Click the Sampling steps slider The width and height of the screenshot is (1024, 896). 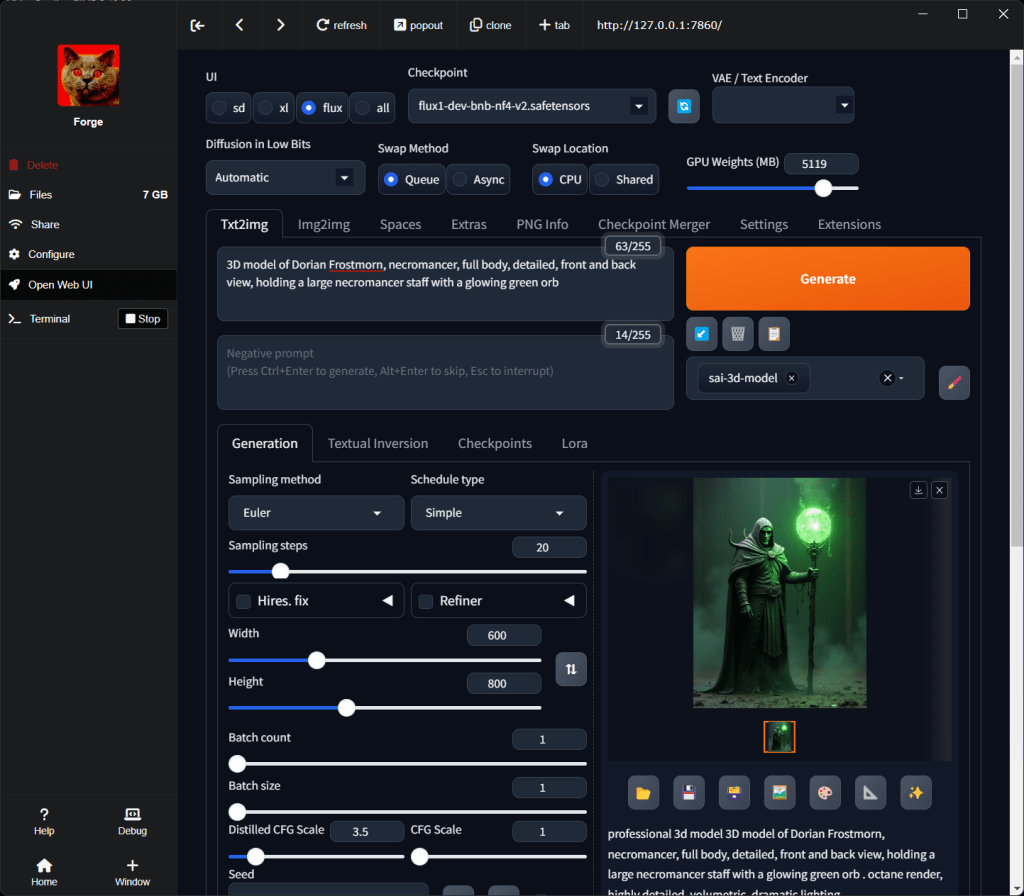pyautogui.click(x=407, y=571)
